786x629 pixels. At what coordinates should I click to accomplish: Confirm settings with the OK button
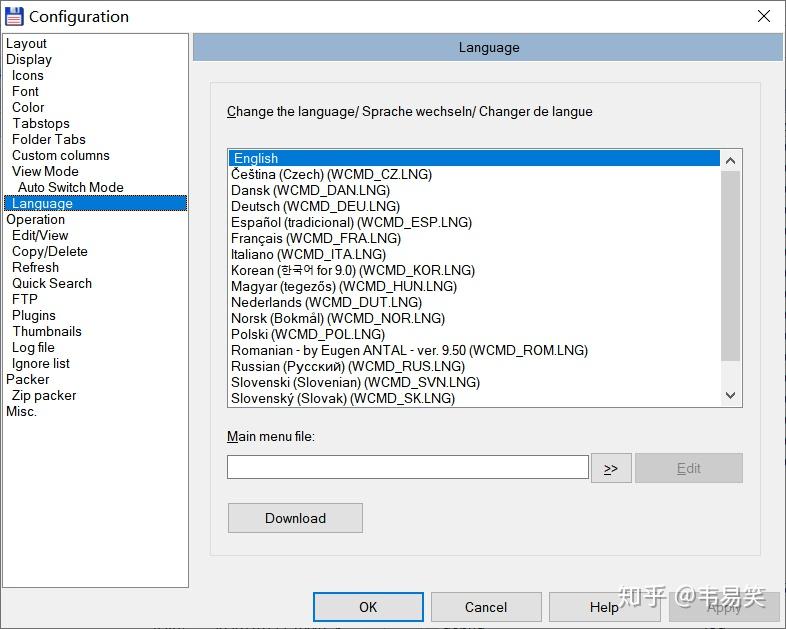point(368,607)
